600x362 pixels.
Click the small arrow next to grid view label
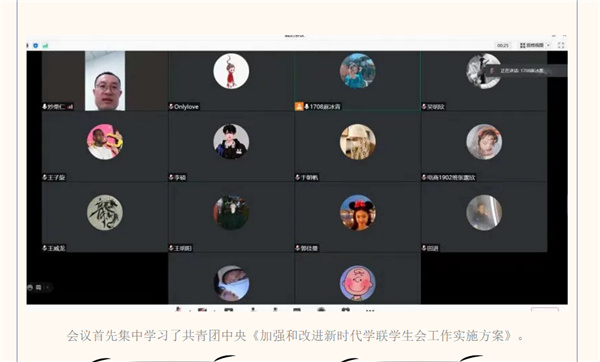coord(548,45)
